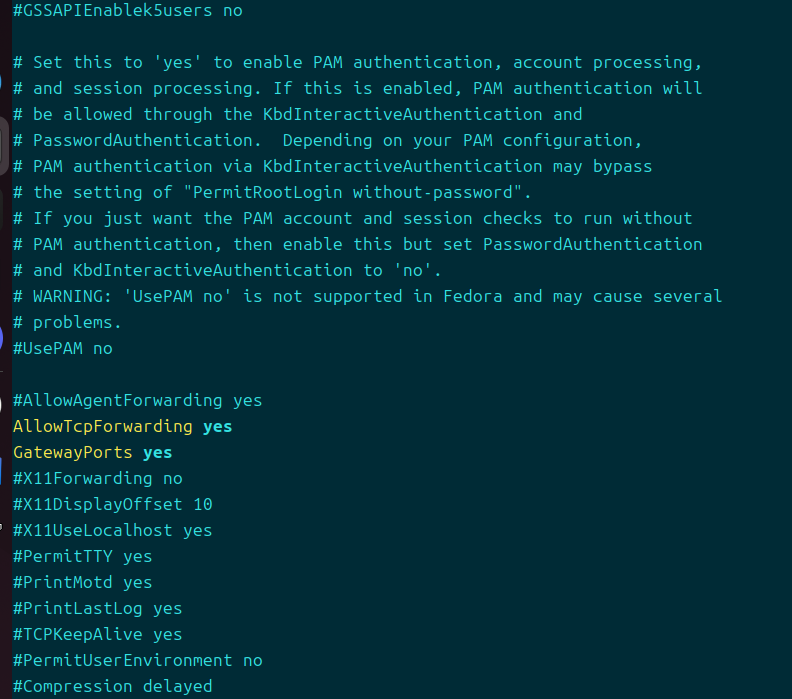Screen dimensions: 792x699
Task: Click the word WARNING in the comment
Action: pos(67,296)
